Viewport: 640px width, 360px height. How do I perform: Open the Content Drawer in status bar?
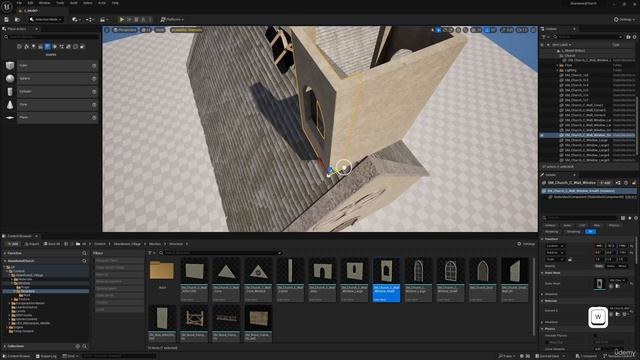pyautogui.click(x=16, y=356)
